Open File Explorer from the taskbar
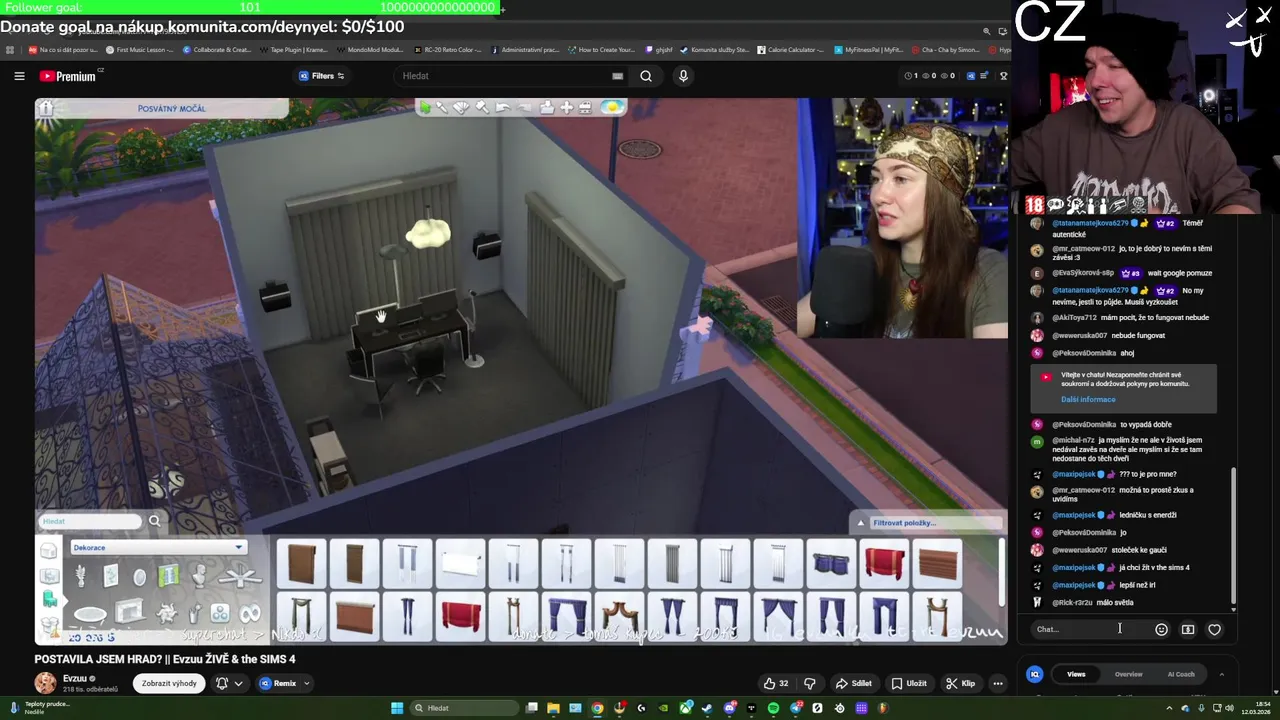Image resolution: width=1280 pixels, height=720 pixels. [552, 708]
